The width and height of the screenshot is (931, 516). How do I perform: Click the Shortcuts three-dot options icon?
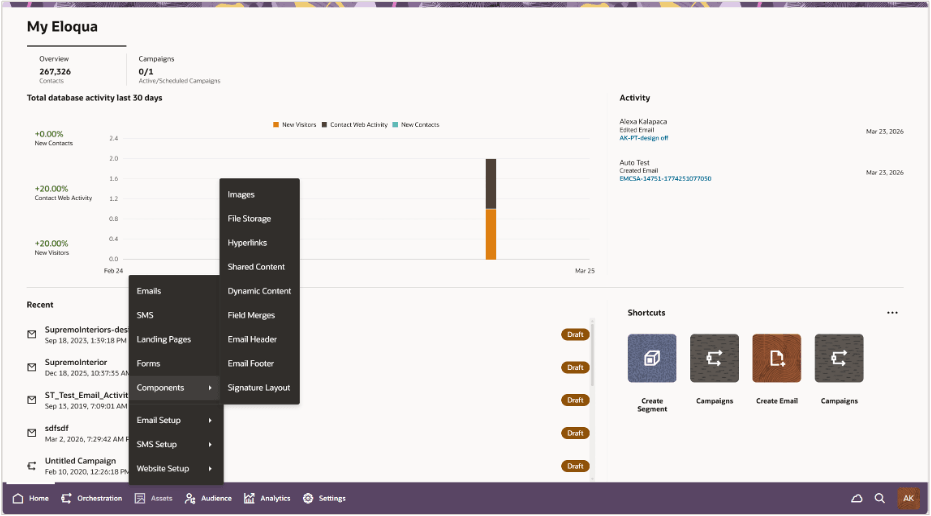tap(892, 313)
